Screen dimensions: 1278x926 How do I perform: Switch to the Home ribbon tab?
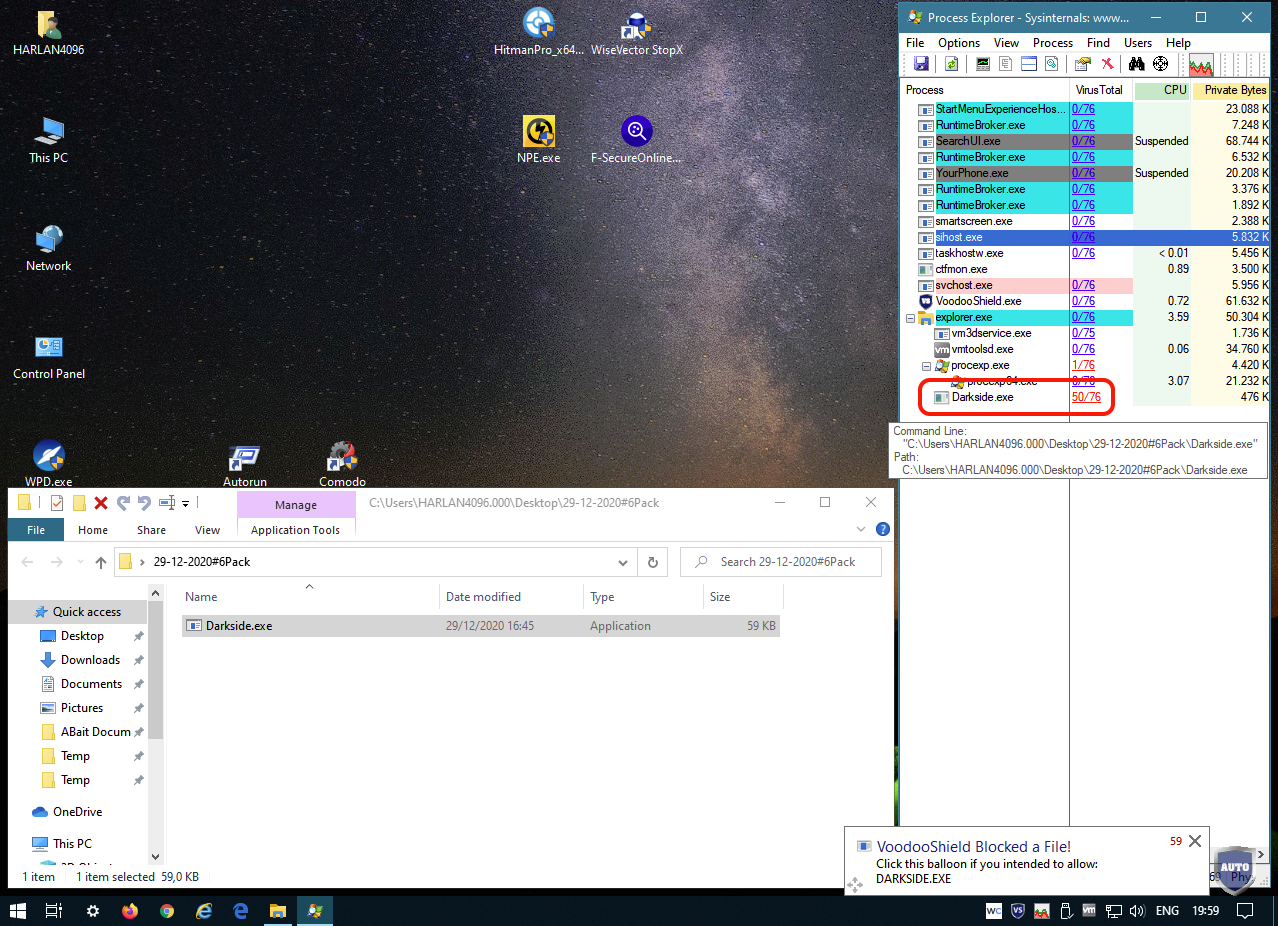click(x=93, y=530)
